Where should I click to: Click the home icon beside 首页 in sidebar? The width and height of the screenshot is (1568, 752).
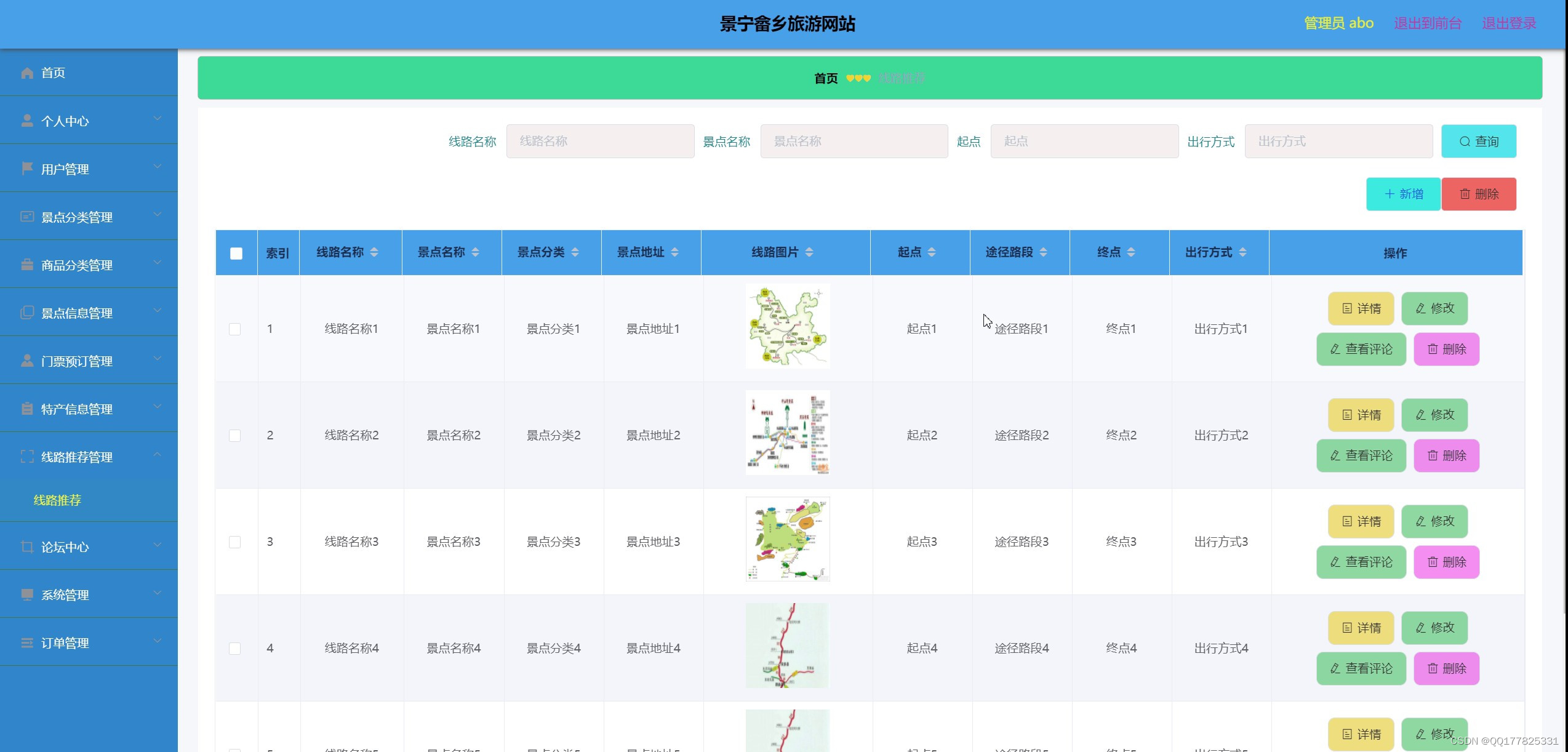click(27, 73)
